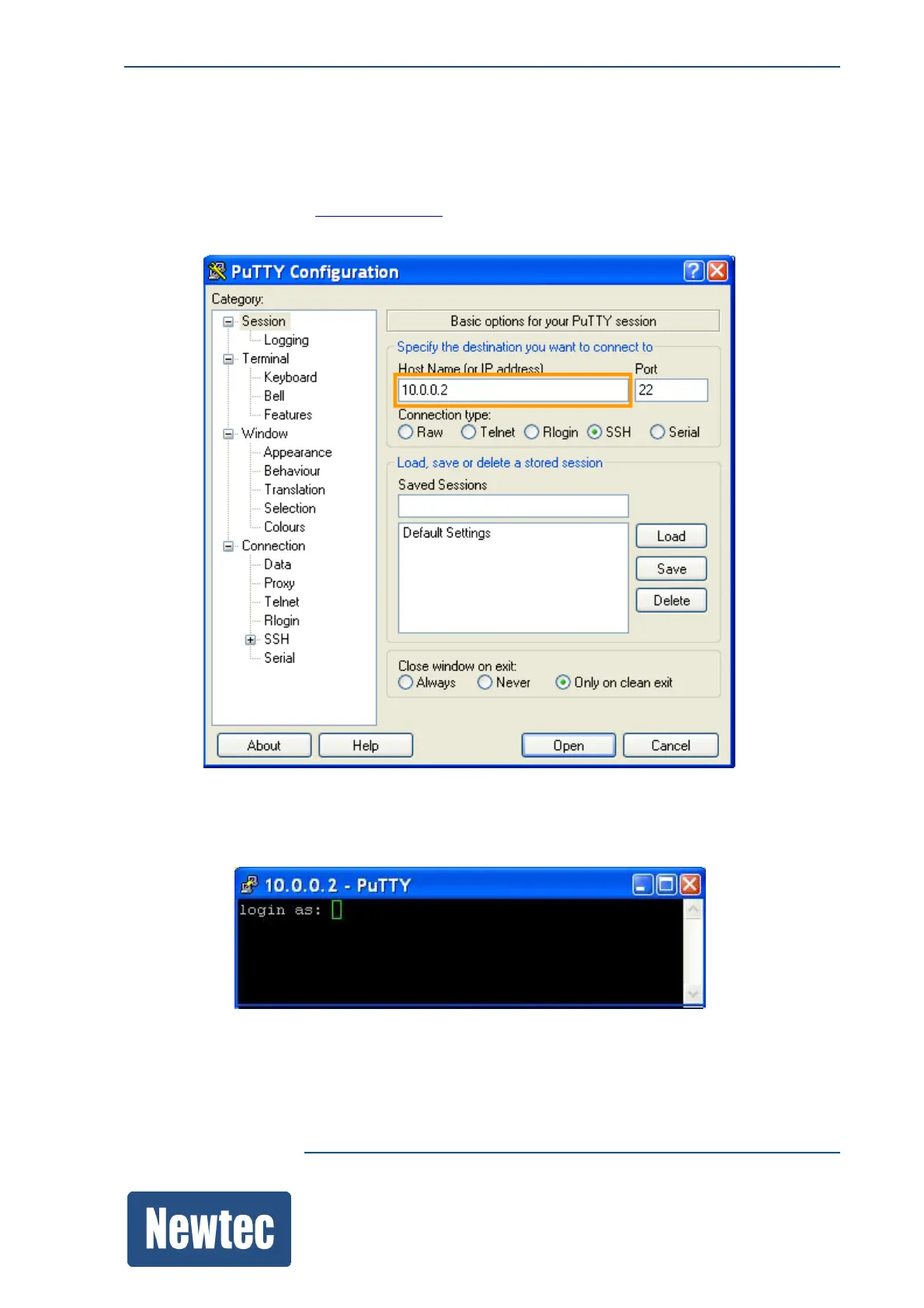Click the Cancel button
The width and height of the screenshot is (924, 1308).
point(670,746)
